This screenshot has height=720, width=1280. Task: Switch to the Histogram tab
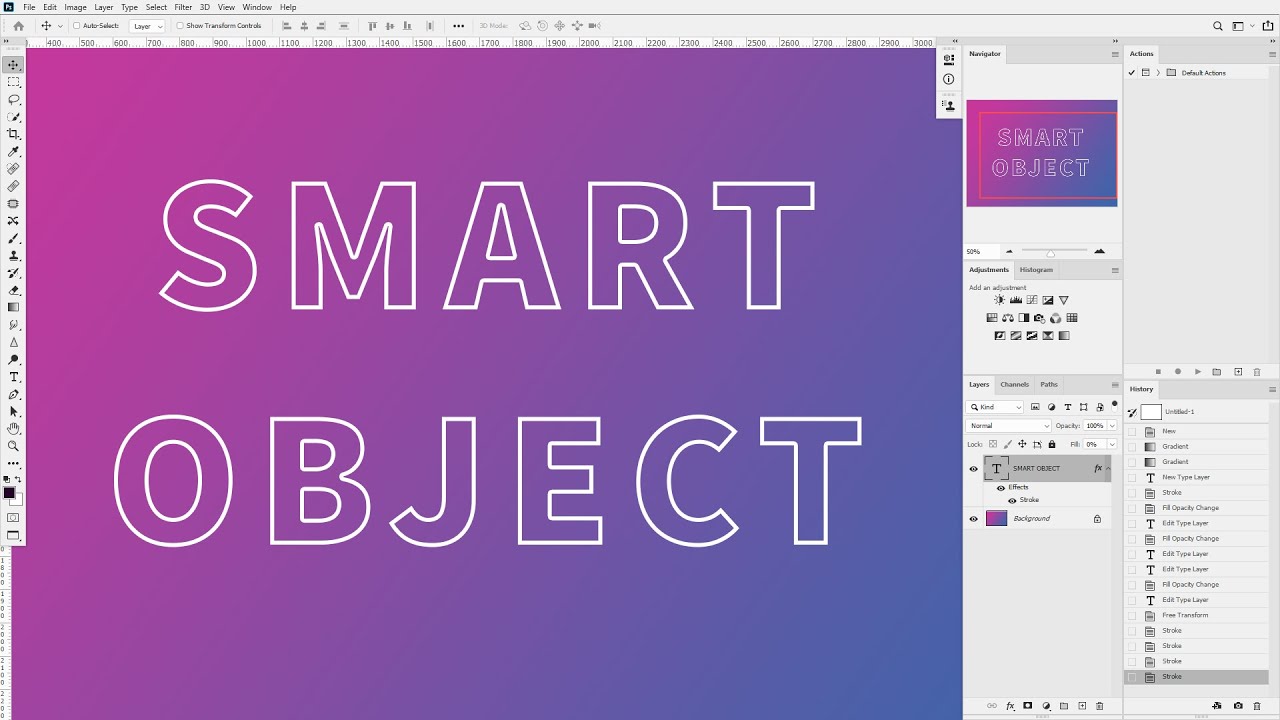(x=1036, y=270)
